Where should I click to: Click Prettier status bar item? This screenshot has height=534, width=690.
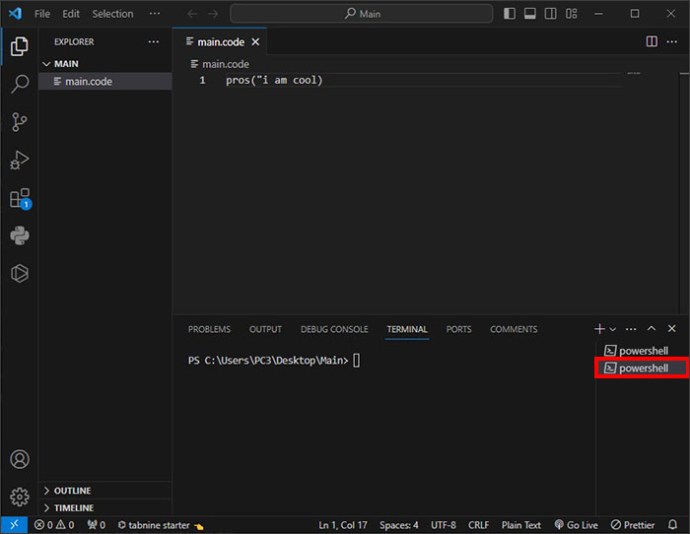click(632, 525)
